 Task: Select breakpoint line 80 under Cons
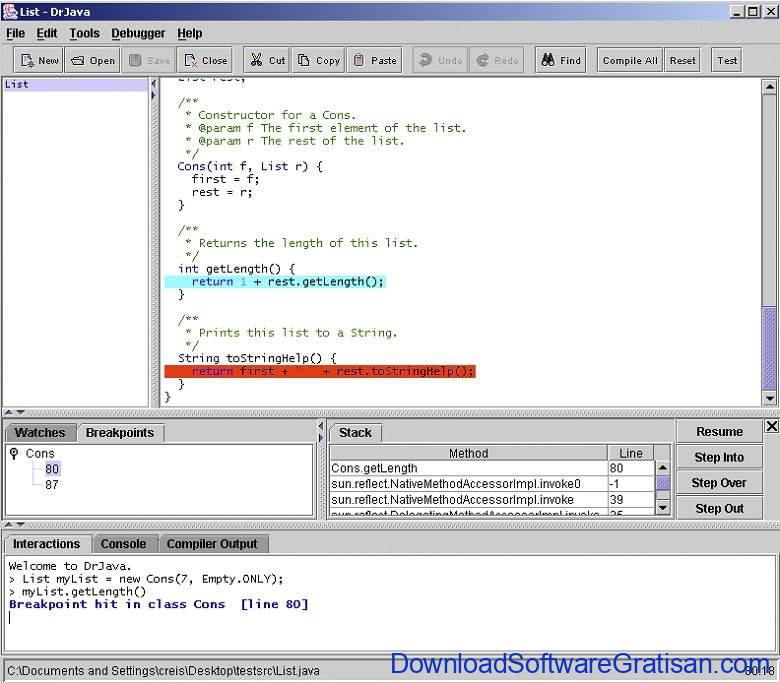click(52, 469)
